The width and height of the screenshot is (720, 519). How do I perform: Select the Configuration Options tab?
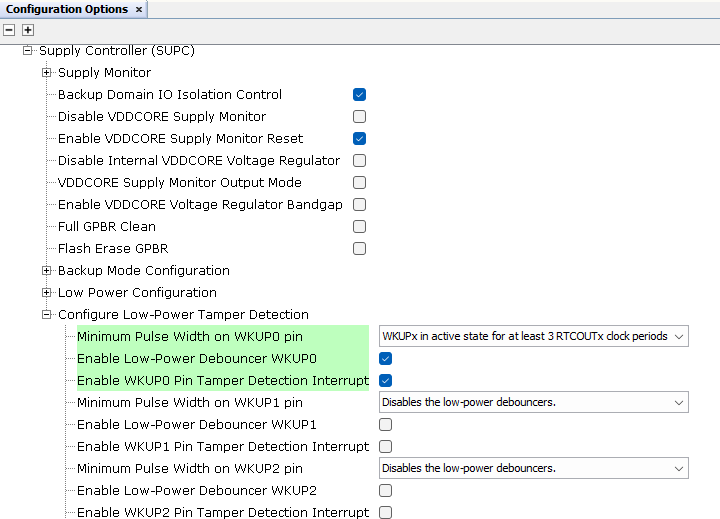coord(67,9)
